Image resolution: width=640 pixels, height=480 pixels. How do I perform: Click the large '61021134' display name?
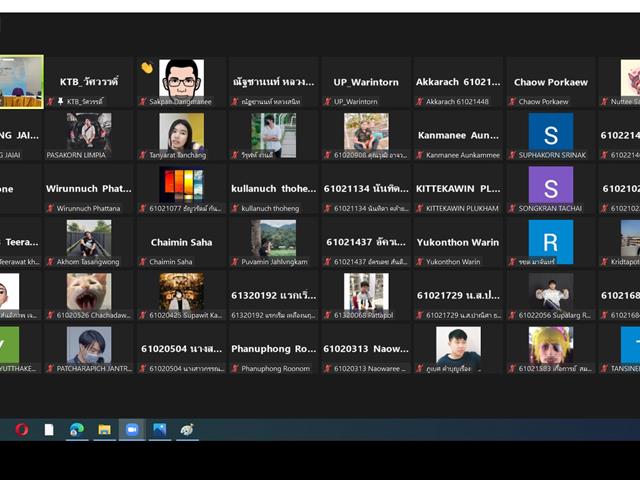pos(366,189)
